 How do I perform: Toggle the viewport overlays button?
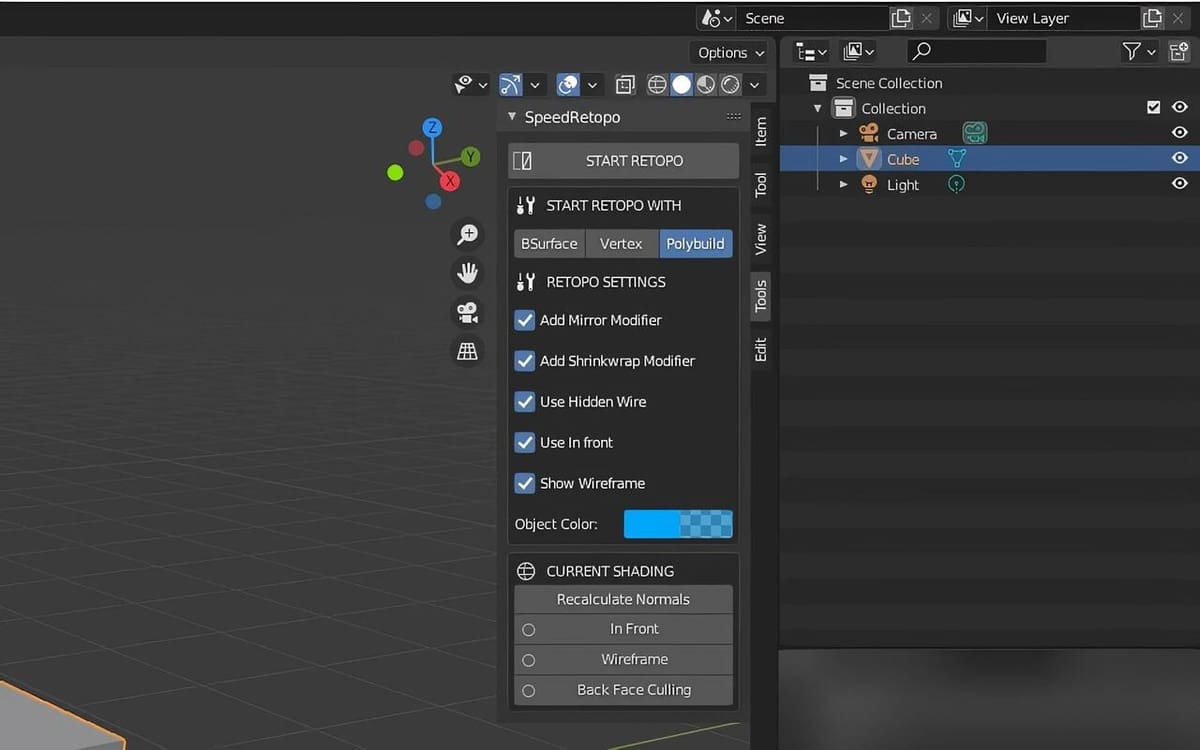(x=568, y=85)
